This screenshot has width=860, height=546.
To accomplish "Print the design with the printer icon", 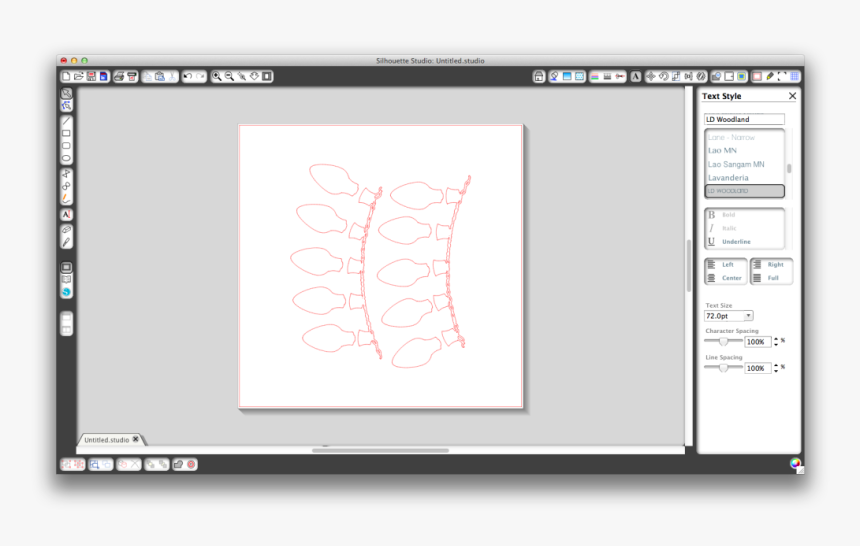I will pos(119,76).
